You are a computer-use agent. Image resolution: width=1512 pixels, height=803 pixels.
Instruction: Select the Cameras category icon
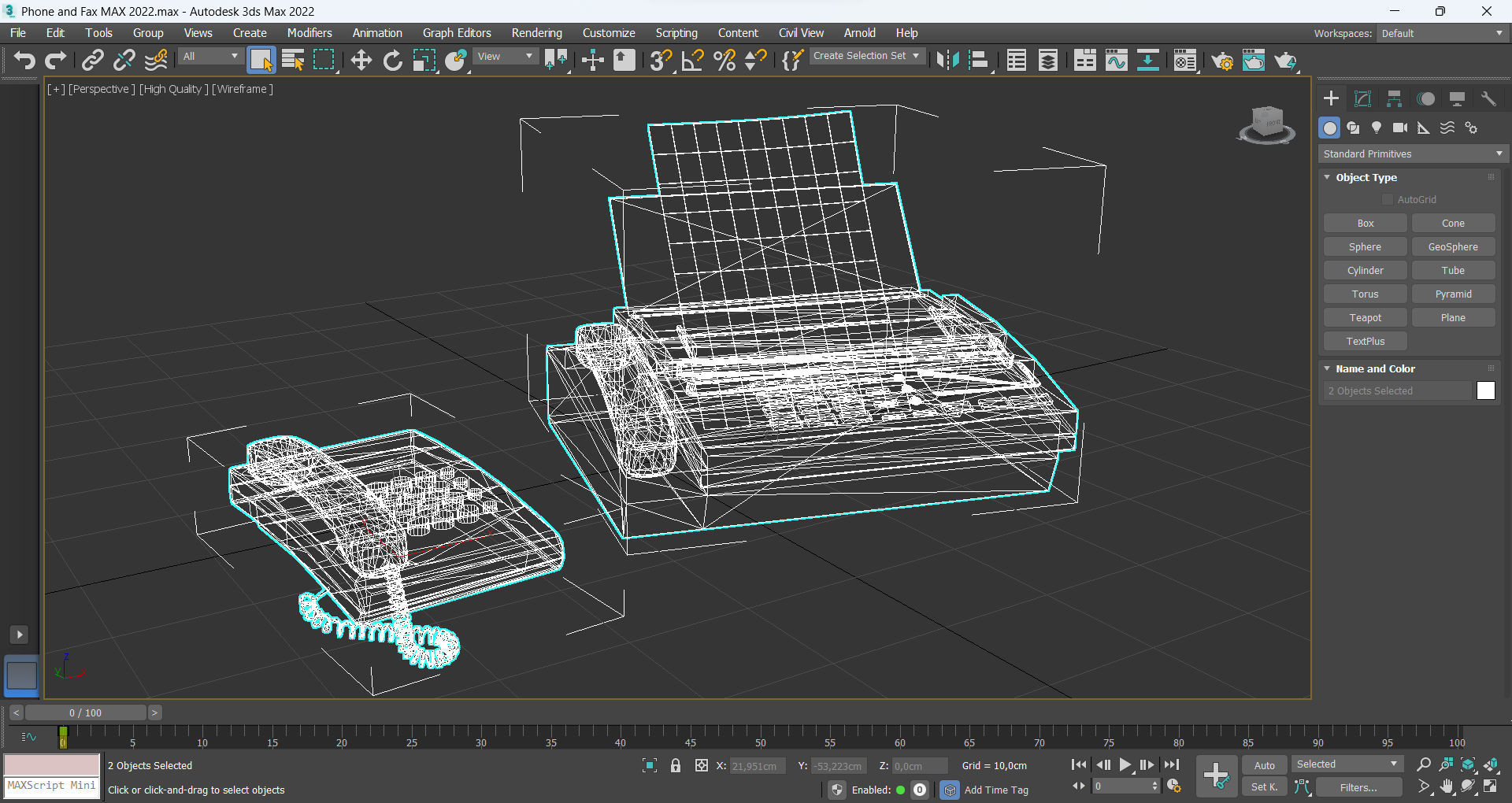pyautogui.click(x=1400, y=128)
